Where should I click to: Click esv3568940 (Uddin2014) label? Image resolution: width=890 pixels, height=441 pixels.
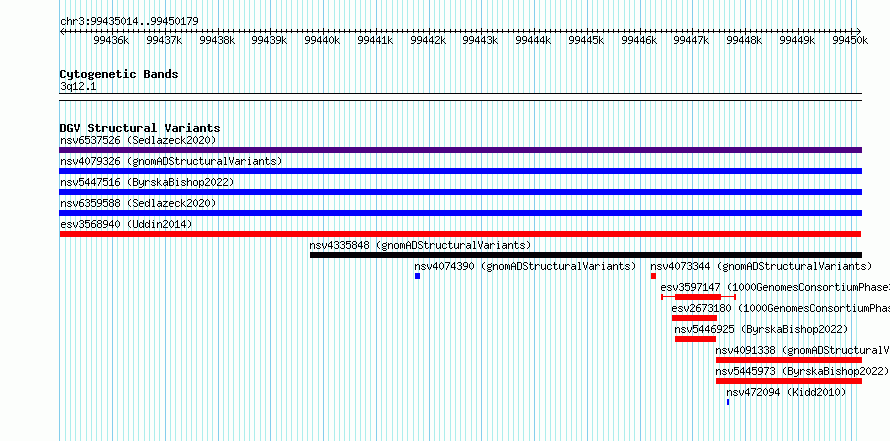tap(126, 224)
